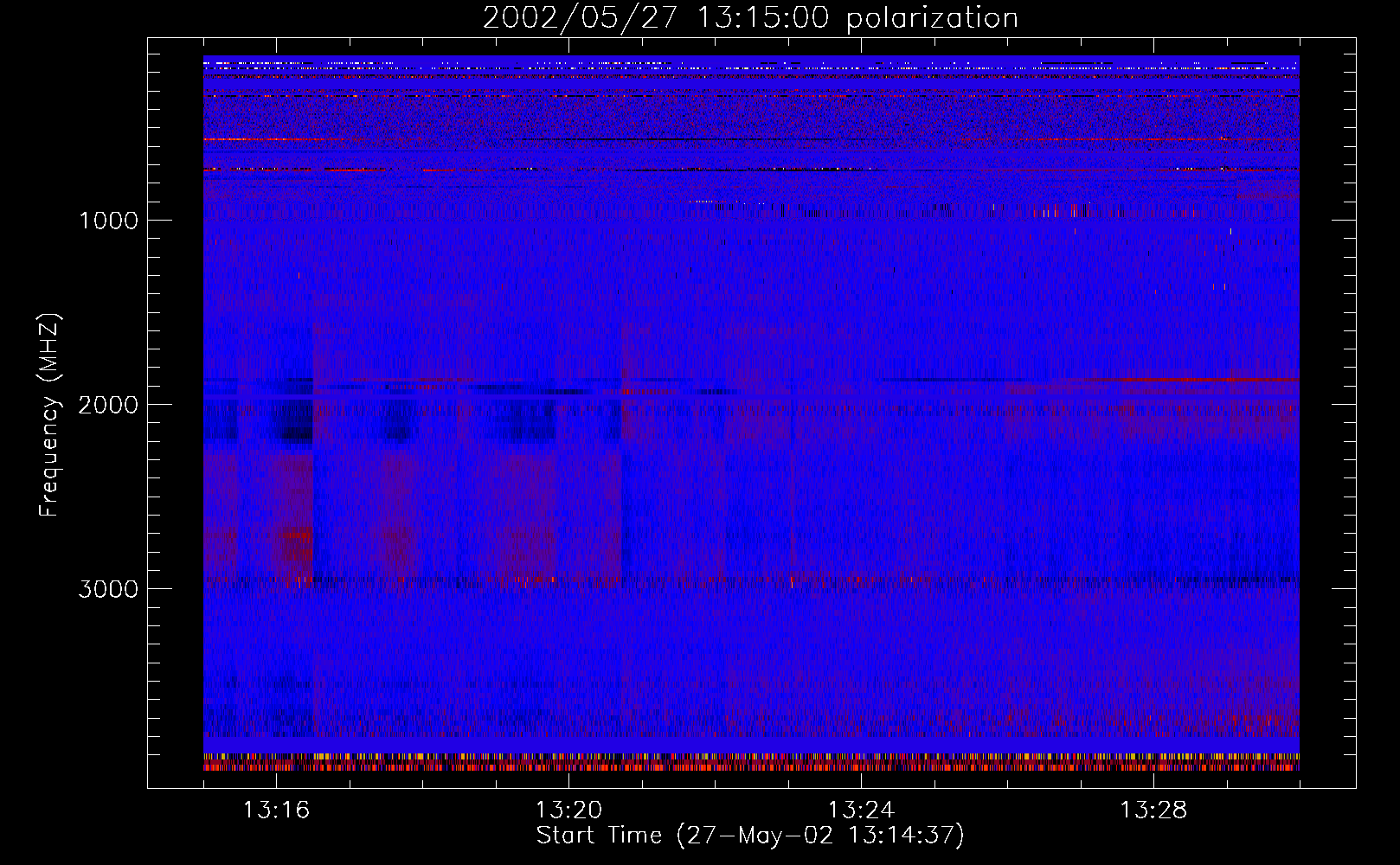Click the 13:24 time tick label
The image size is (1400, 865).
tap(861, 811)
